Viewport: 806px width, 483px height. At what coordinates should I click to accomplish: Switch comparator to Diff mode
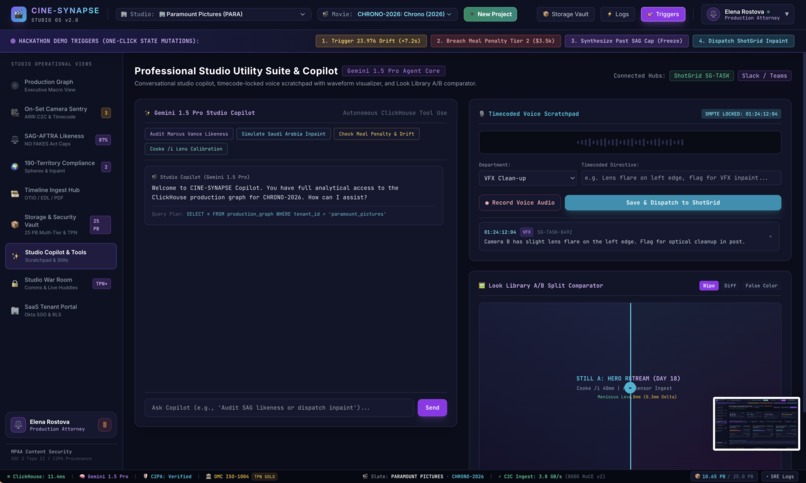730,286
